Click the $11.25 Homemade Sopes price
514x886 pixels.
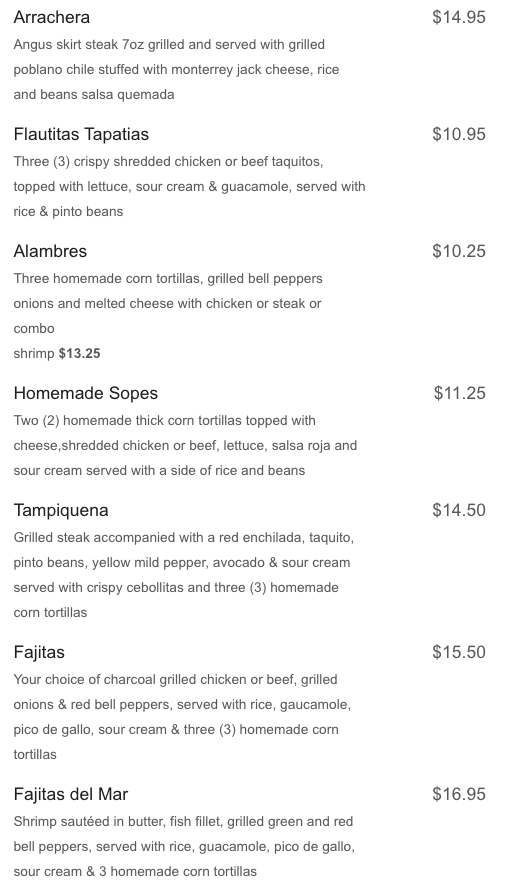tap(459, 393)
